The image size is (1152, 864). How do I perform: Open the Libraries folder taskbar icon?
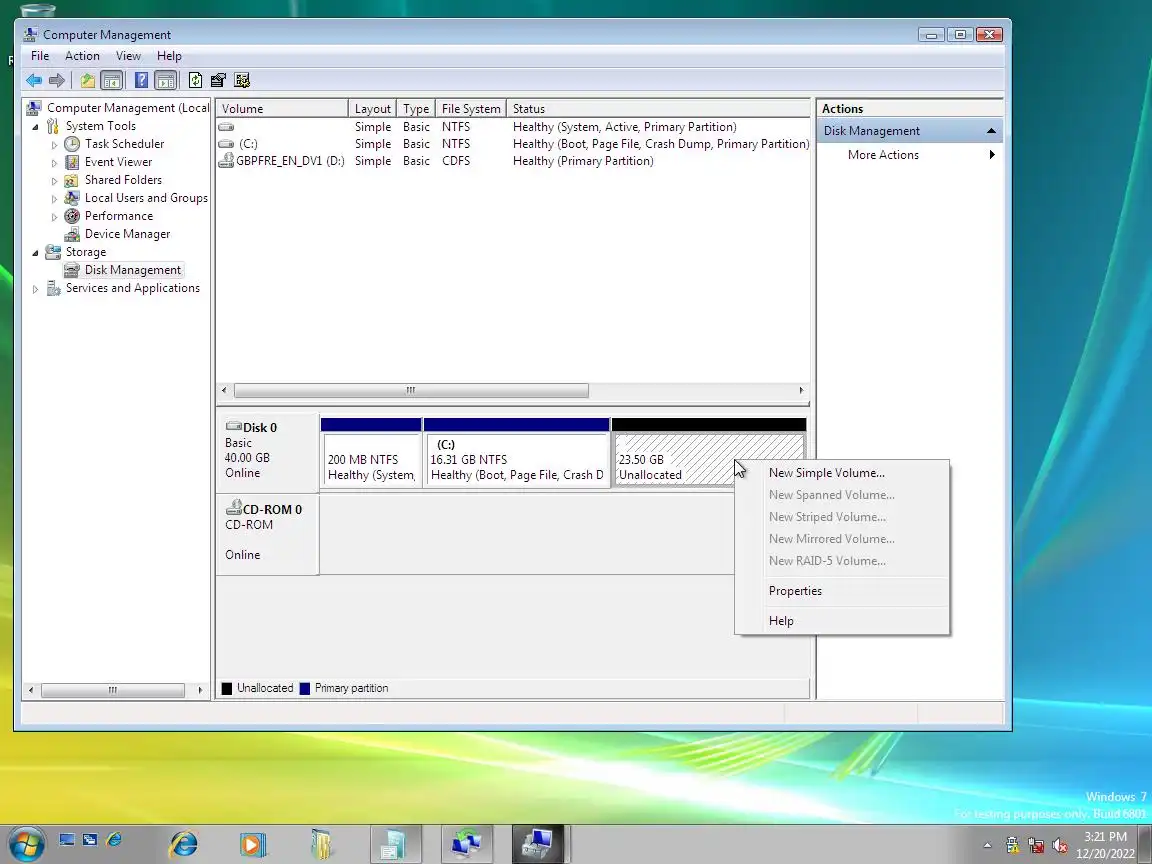321,844
